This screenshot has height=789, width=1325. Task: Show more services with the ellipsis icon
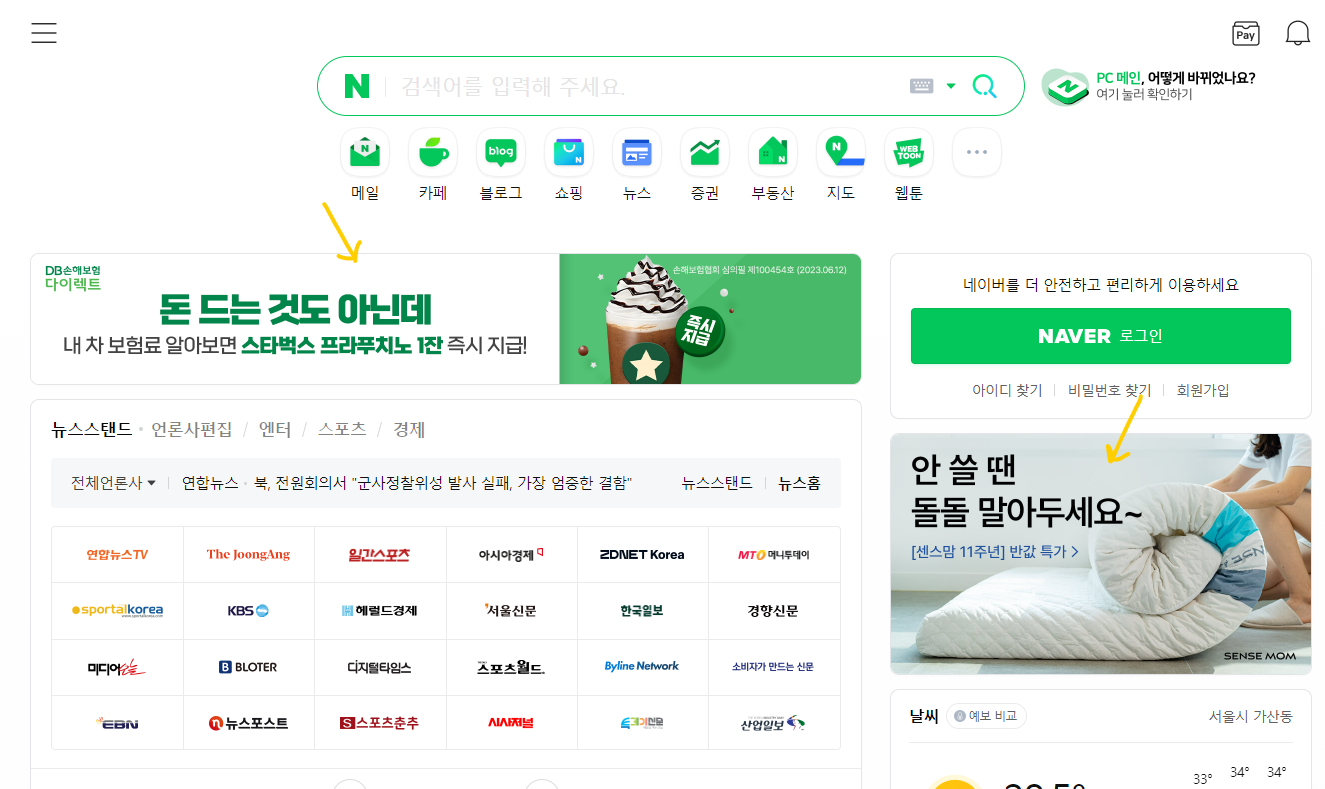coord(977,152)
